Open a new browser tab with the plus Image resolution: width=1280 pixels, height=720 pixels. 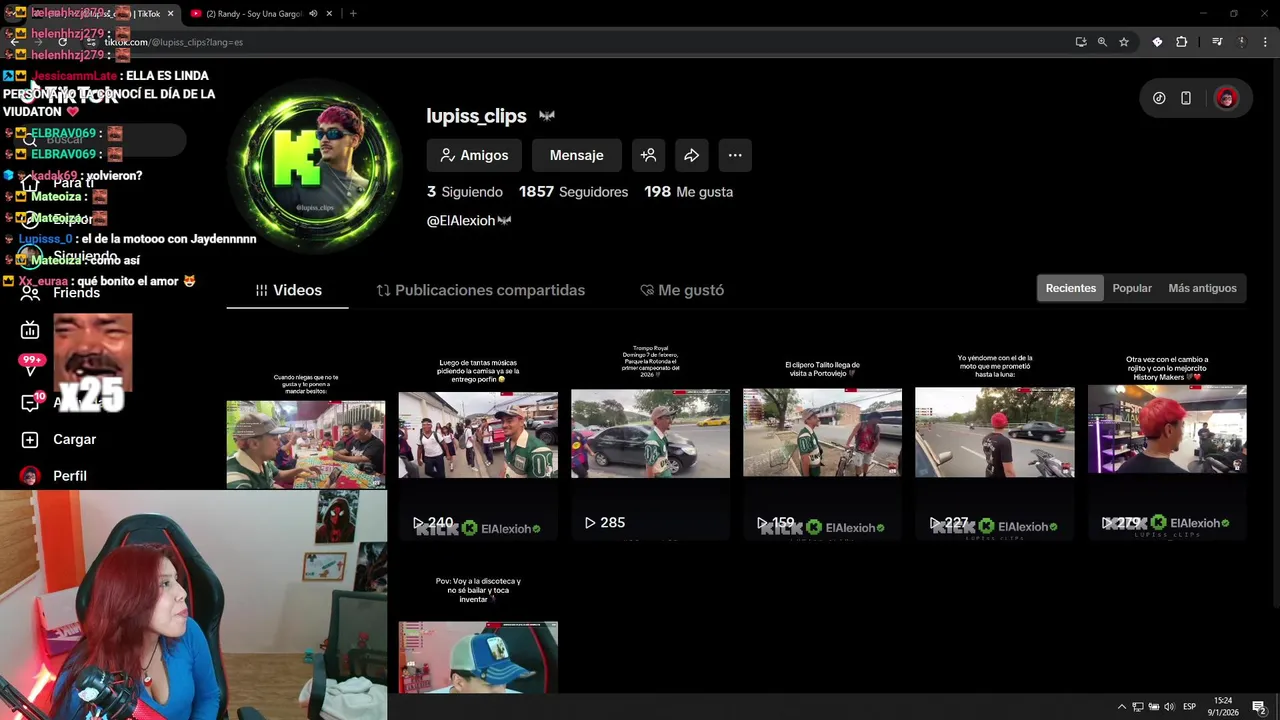click(353, 14)
